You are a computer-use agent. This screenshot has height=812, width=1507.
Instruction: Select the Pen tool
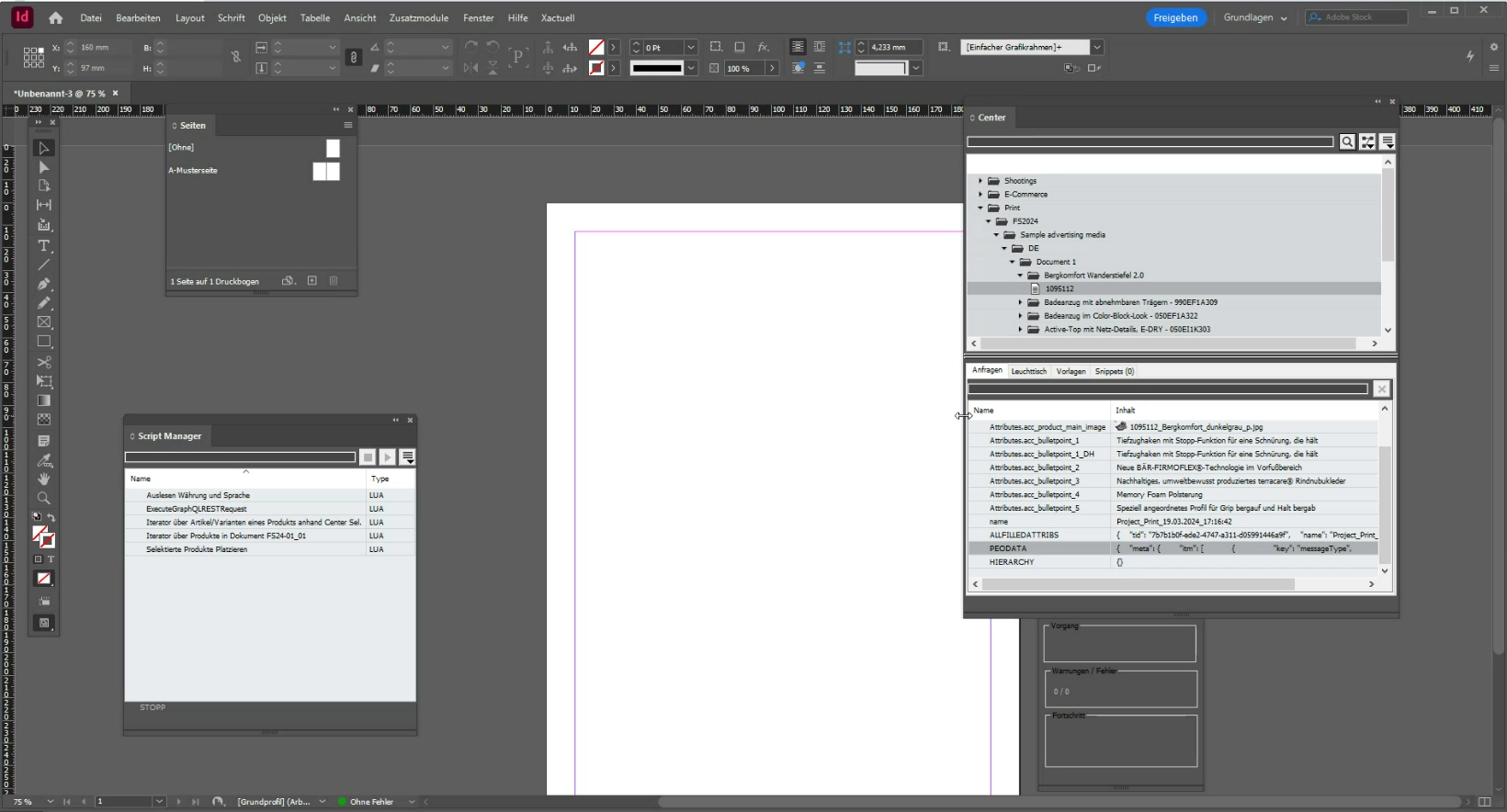click(43, 284)
